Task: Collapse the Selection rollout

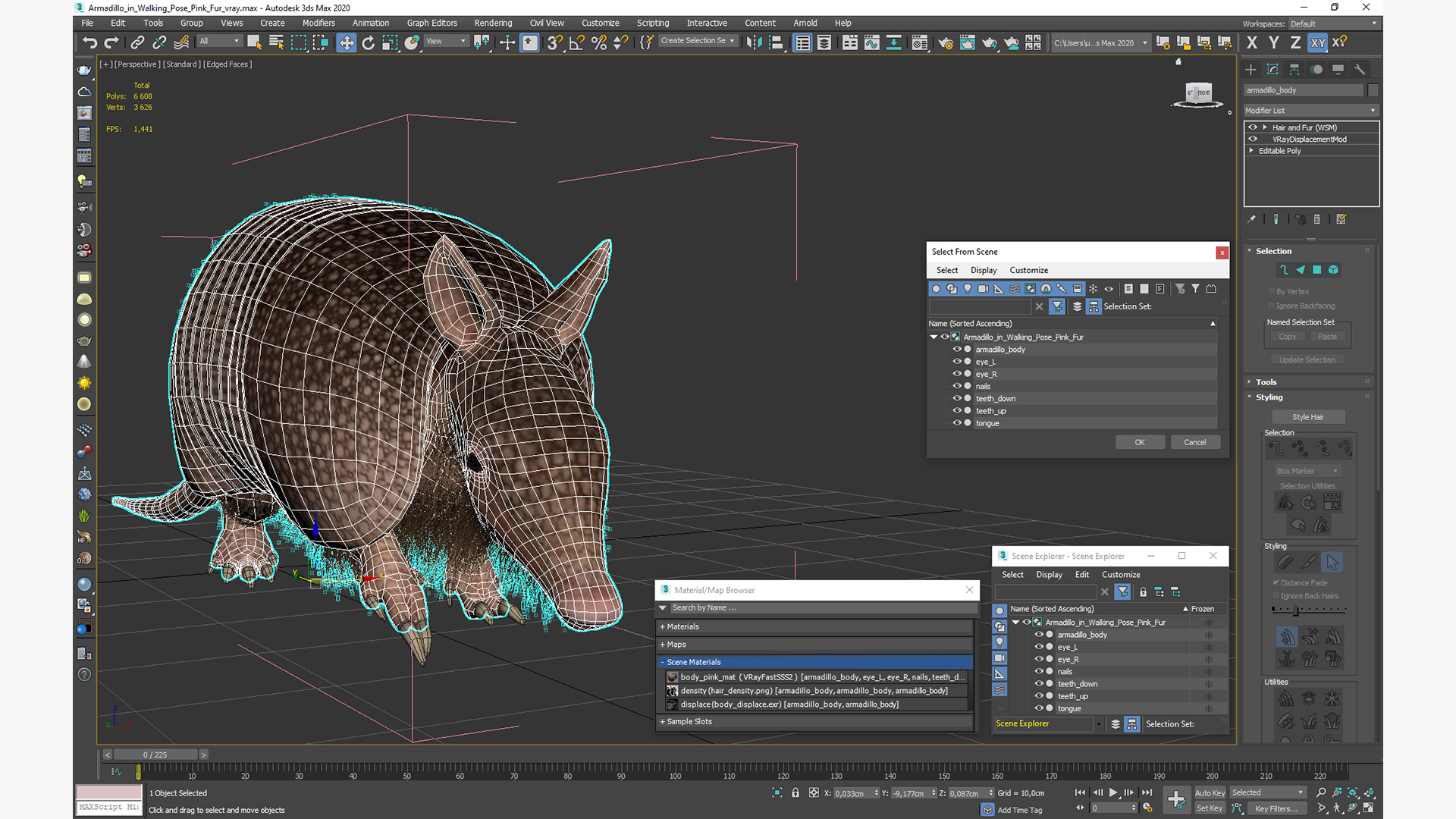Action: click(x=1273, y=251)
